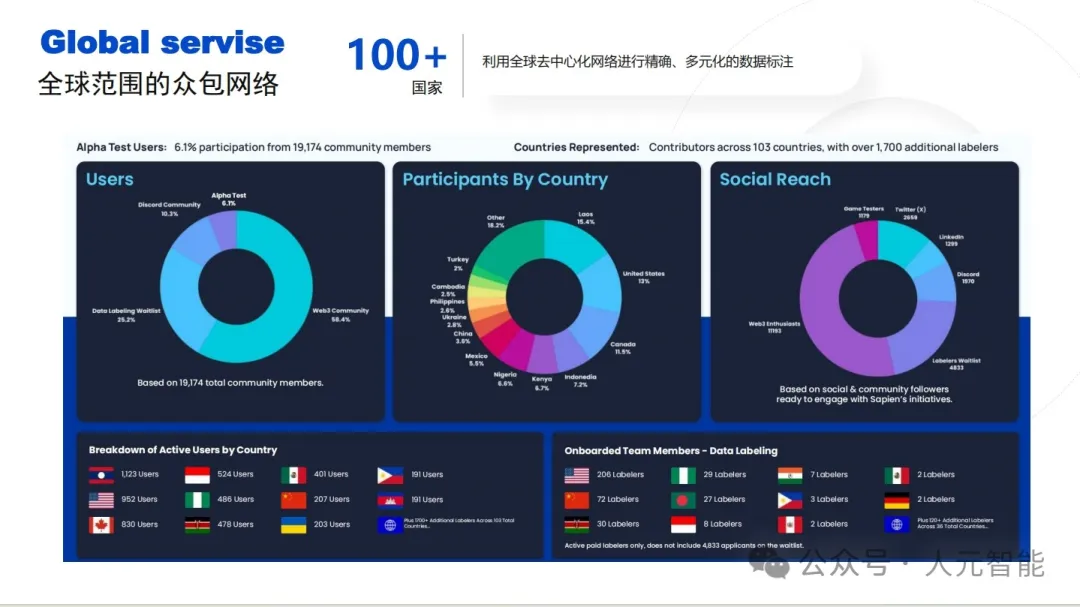The width and height of the screenshot is (1080, 607).
Task: Click the Indonesia 7.2% chart label
Action: 581,380
